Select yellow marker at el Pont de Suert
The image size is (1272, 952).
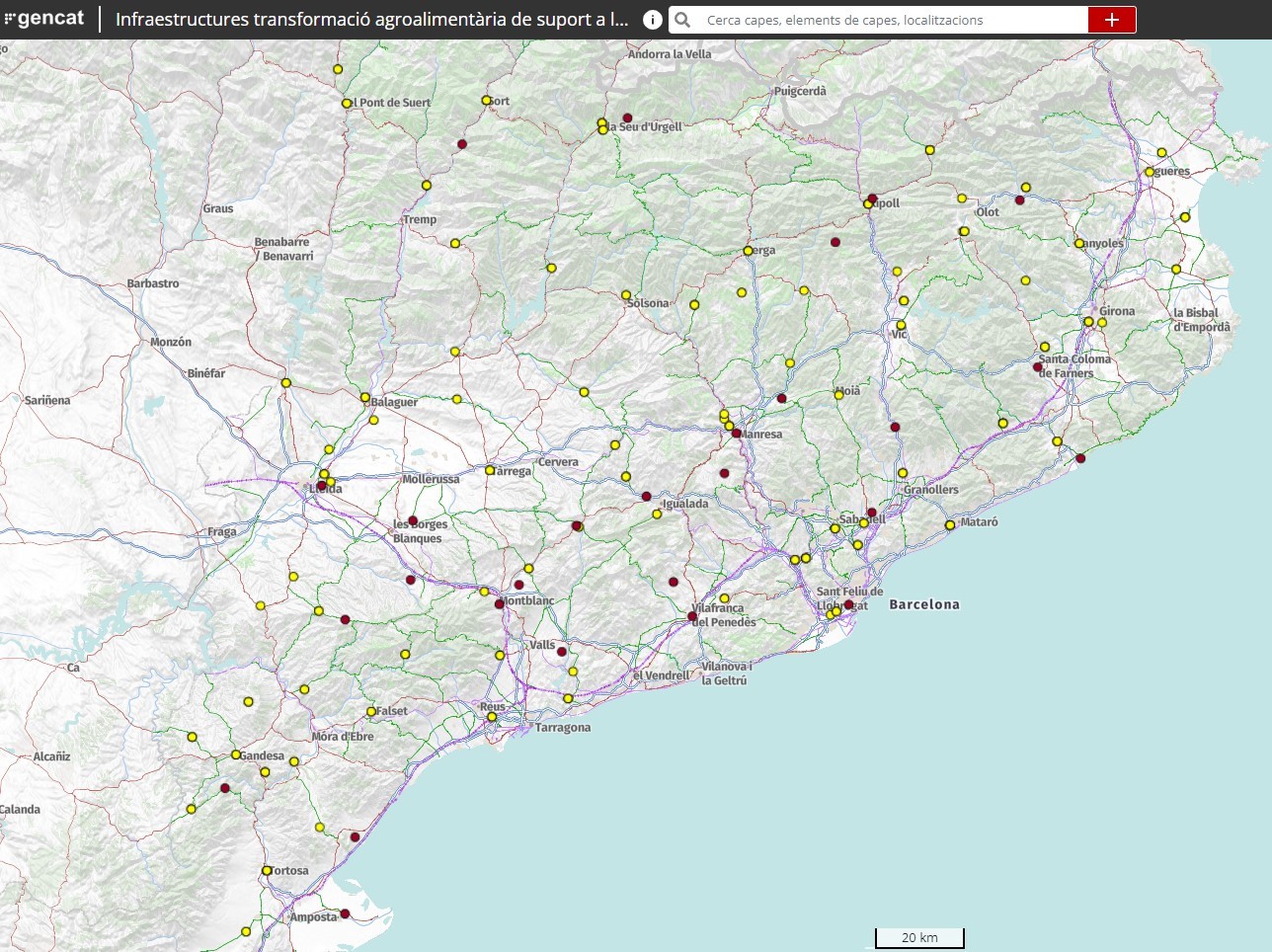[x=347, y=104]
